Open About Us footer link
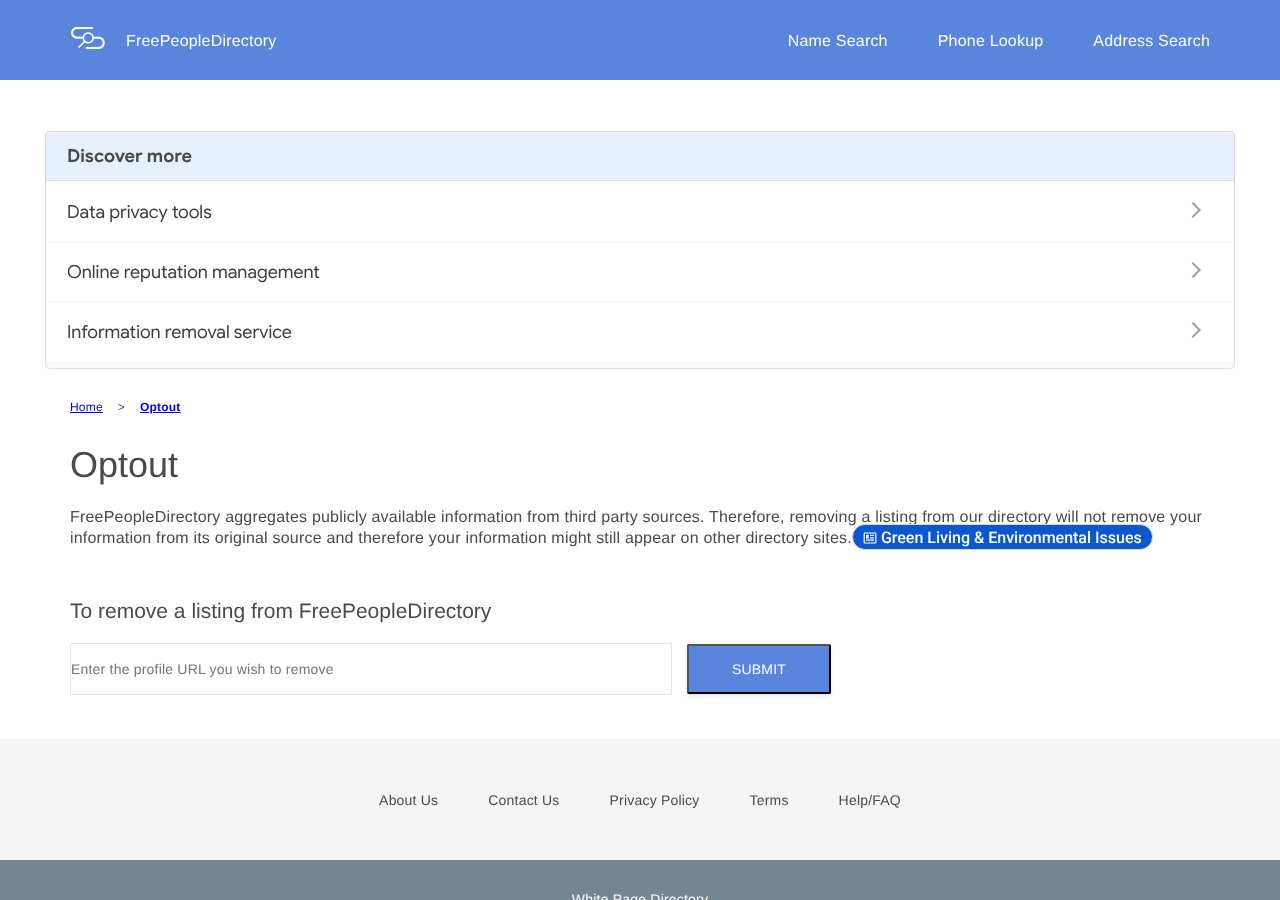 coord(408,800)
